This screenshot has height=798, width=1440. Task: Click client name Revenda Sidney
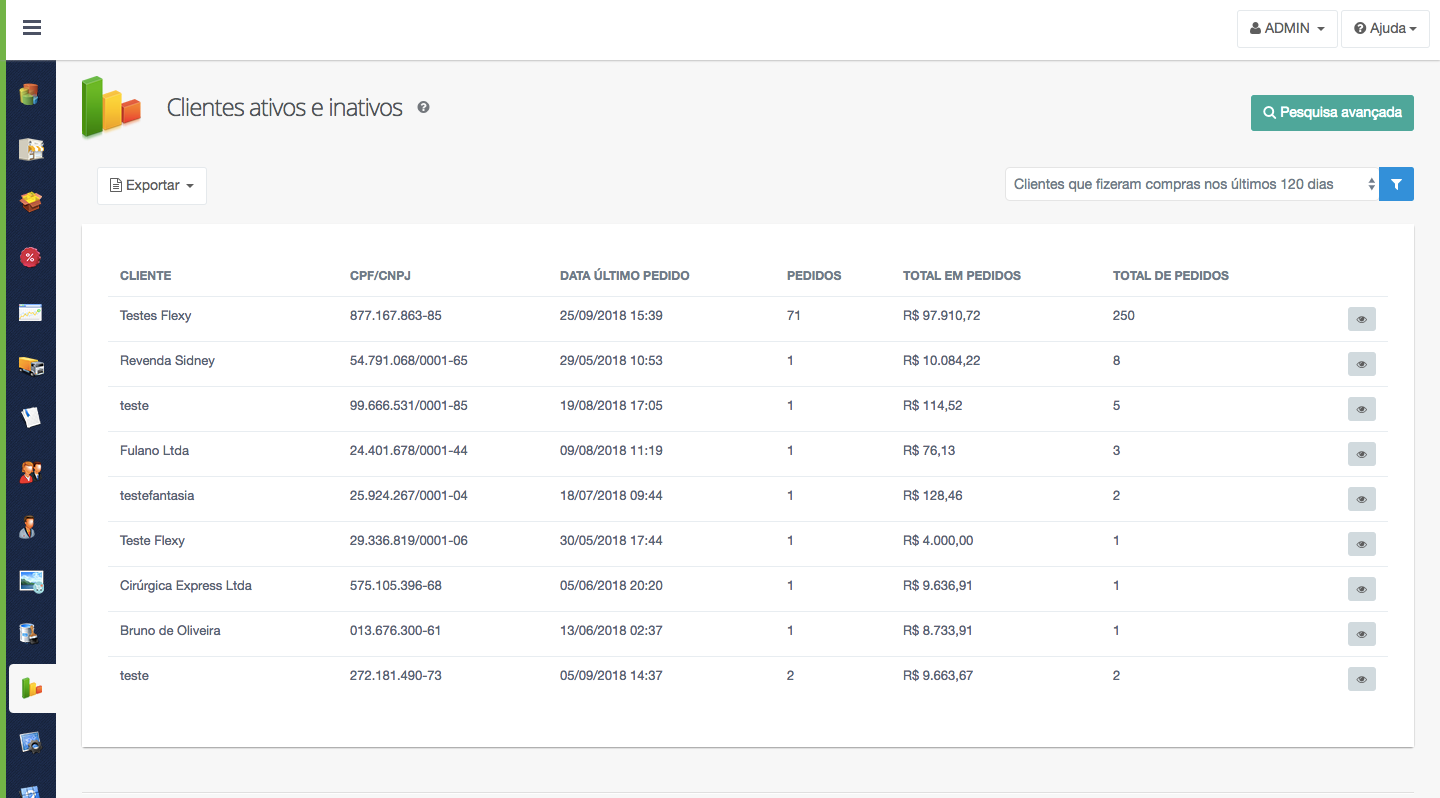[167, 361]
